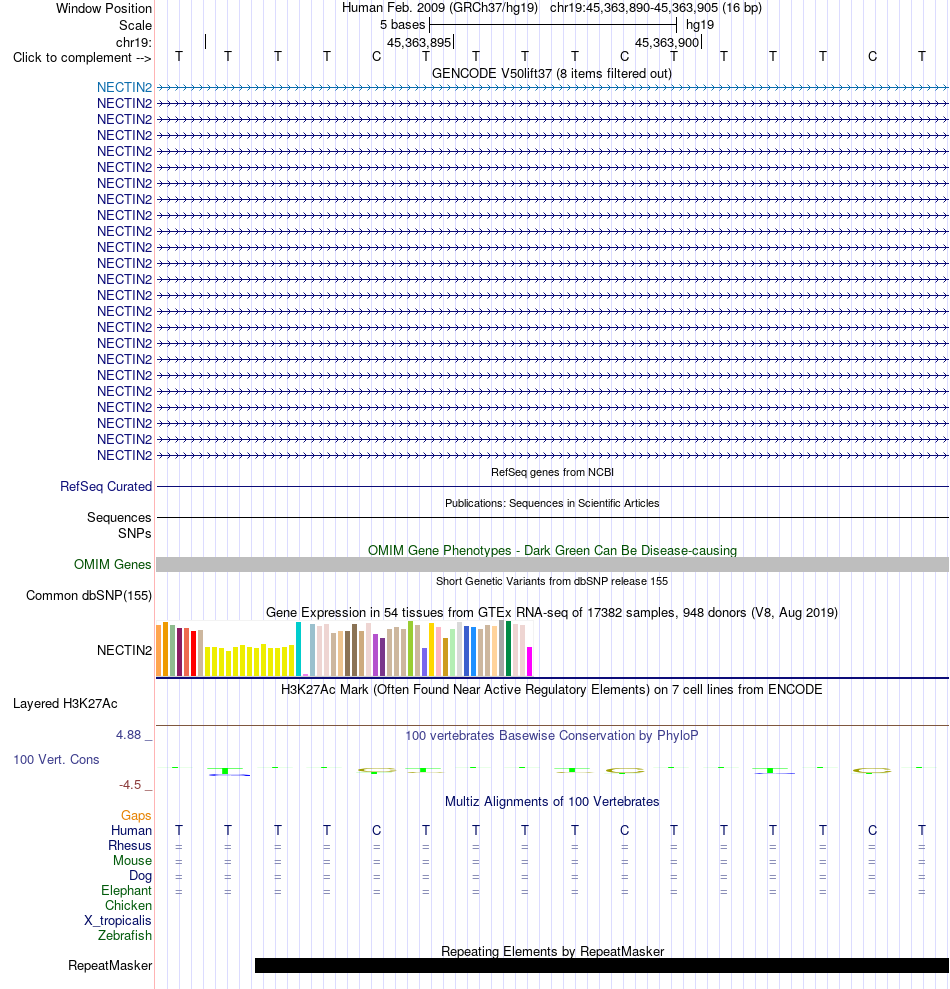
Task: Click the '-4.5' conservation lower limit
Action: pos(130,785)
